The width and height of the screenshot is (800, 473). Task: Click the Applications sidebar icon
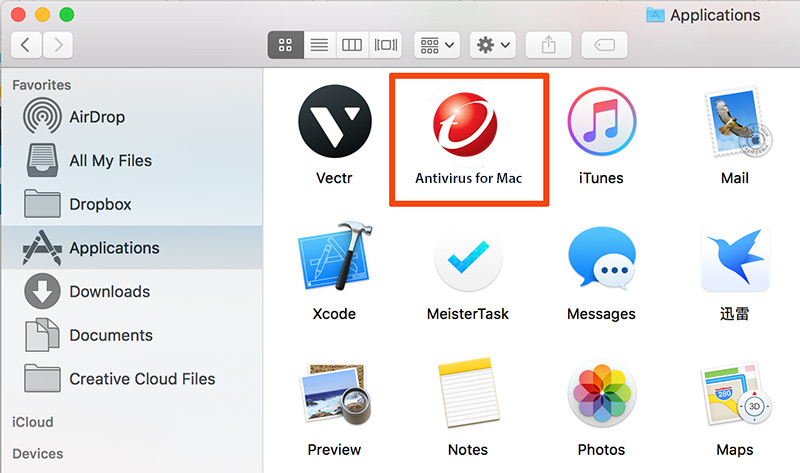(42, 247)
